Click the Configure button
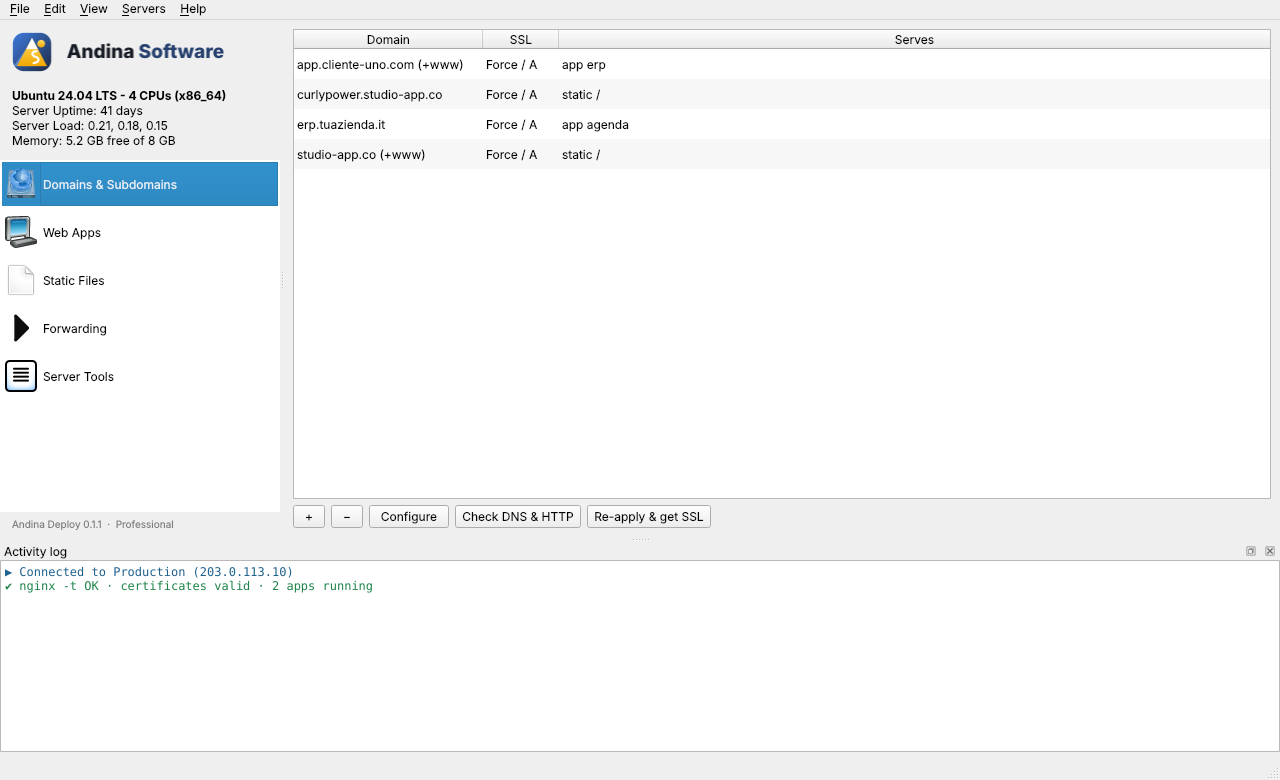Image resolution: width=1280 pixels, height=780 pixels. click(409, 516)
